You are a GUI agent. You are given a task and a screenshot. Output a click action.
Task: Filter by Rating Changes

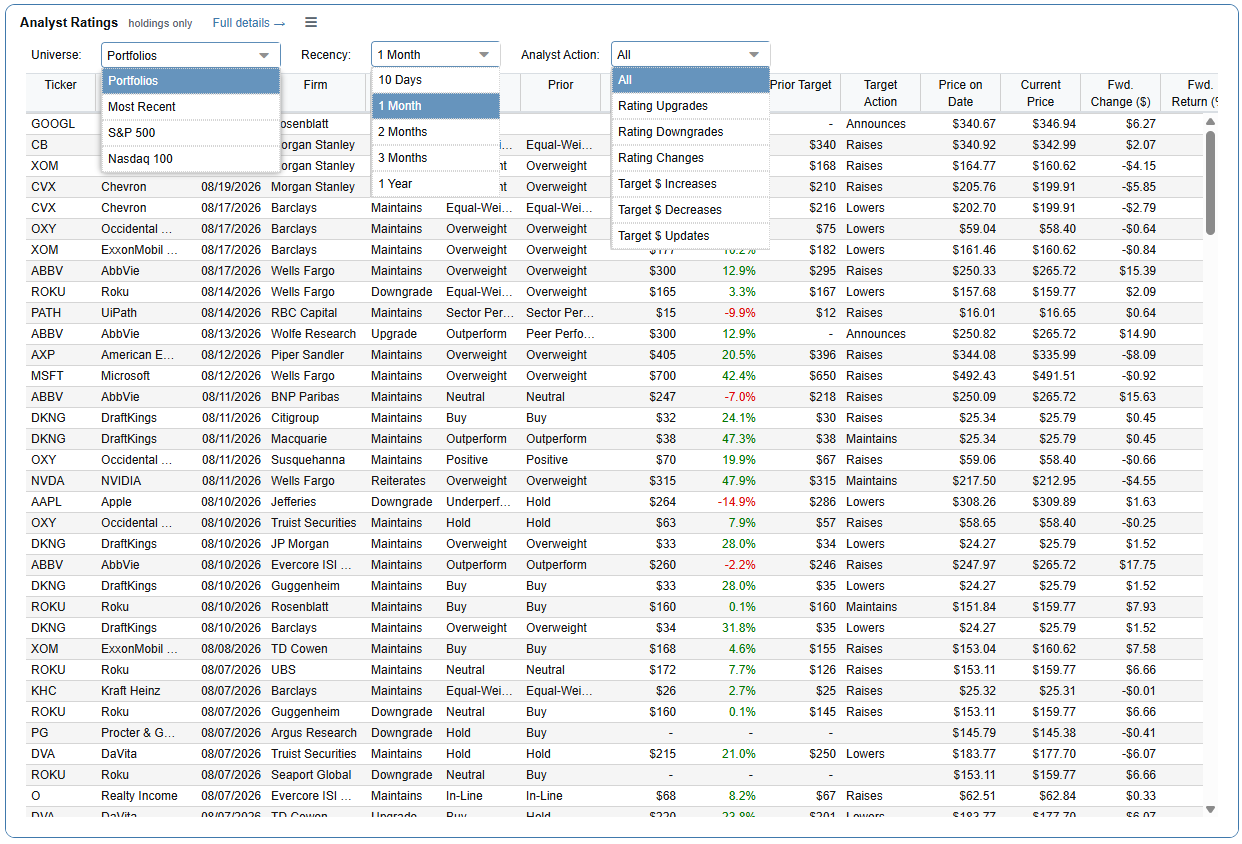pos(690,158)
